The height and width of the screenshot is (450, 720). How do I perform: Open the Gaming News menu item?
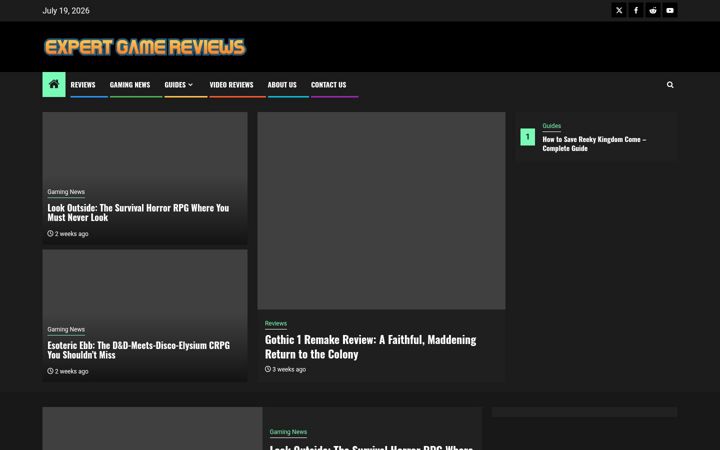click(x=129, y=85)
